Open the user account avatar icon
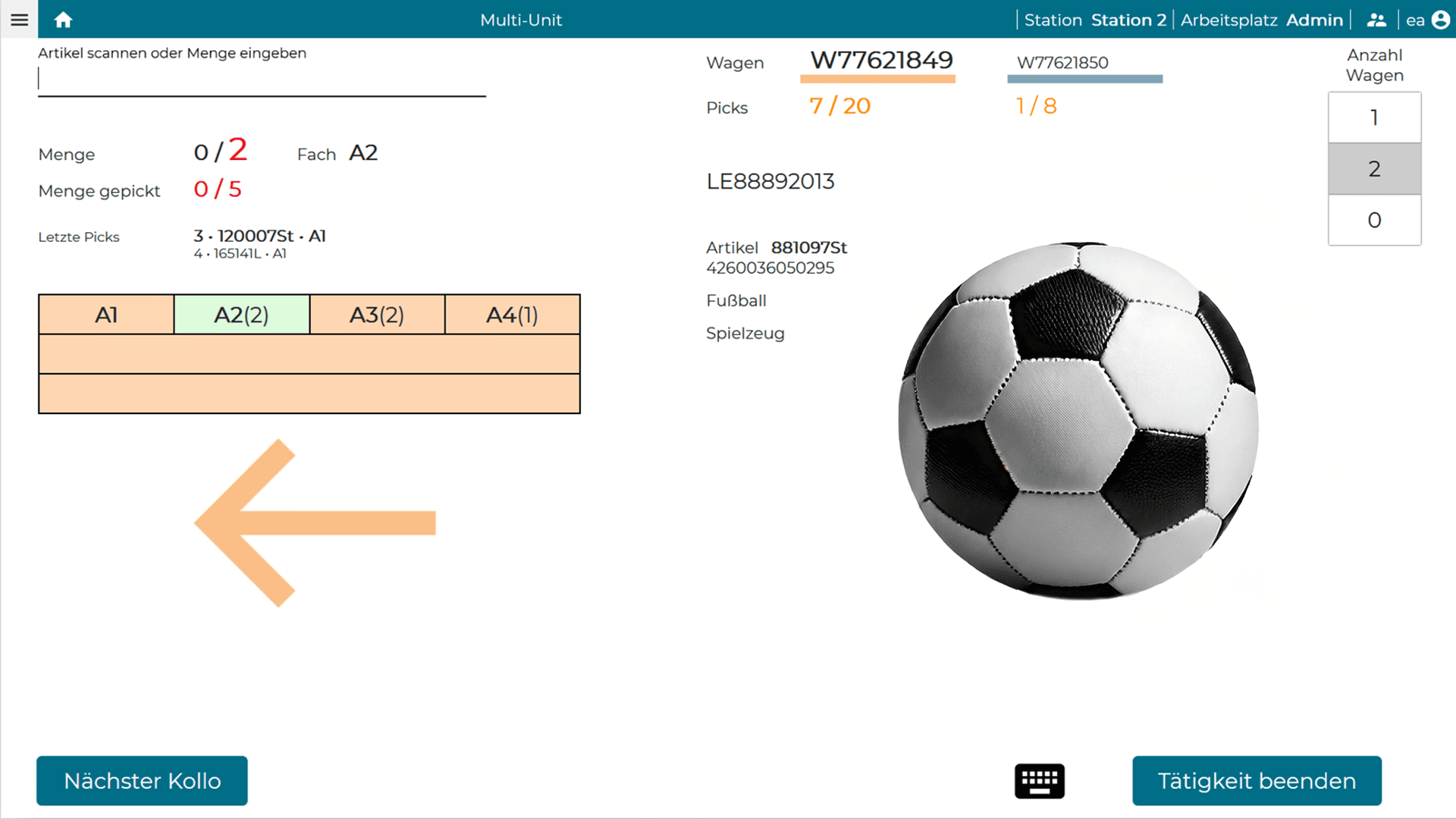1456x819 pixels. 1441,20
